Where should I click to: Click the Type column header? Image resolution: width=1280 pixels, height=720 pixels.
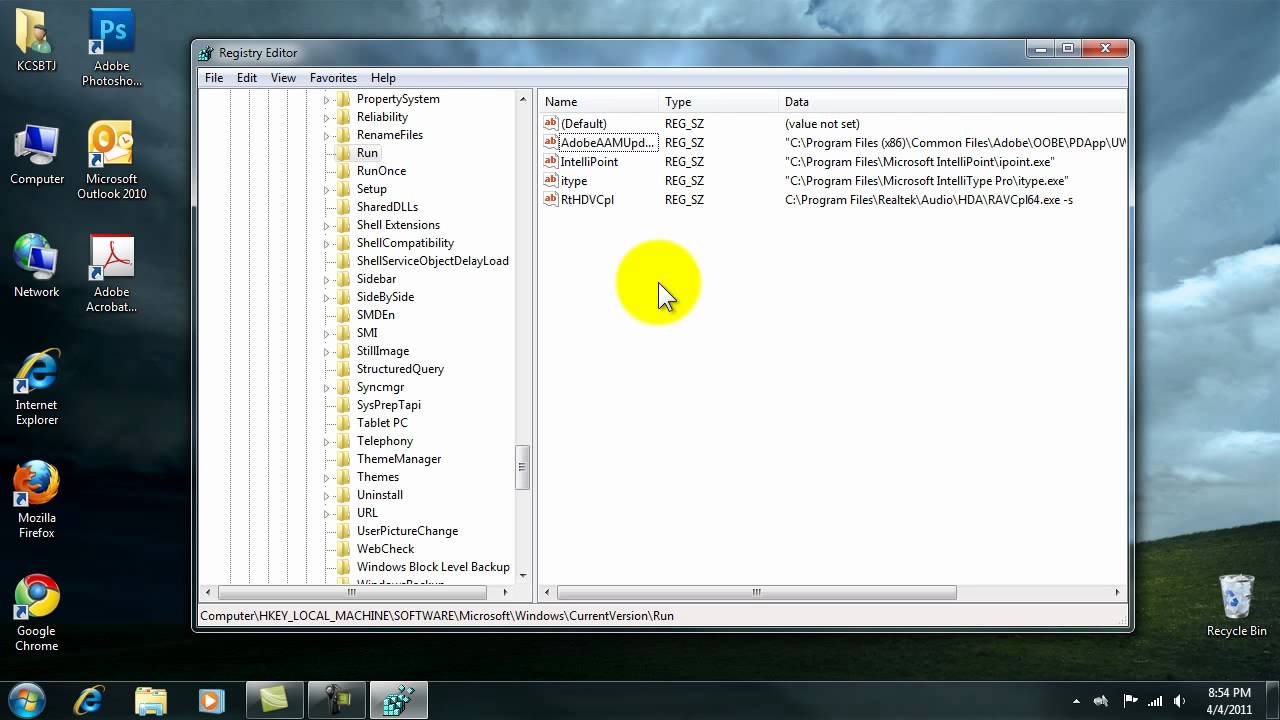point(719,102)
